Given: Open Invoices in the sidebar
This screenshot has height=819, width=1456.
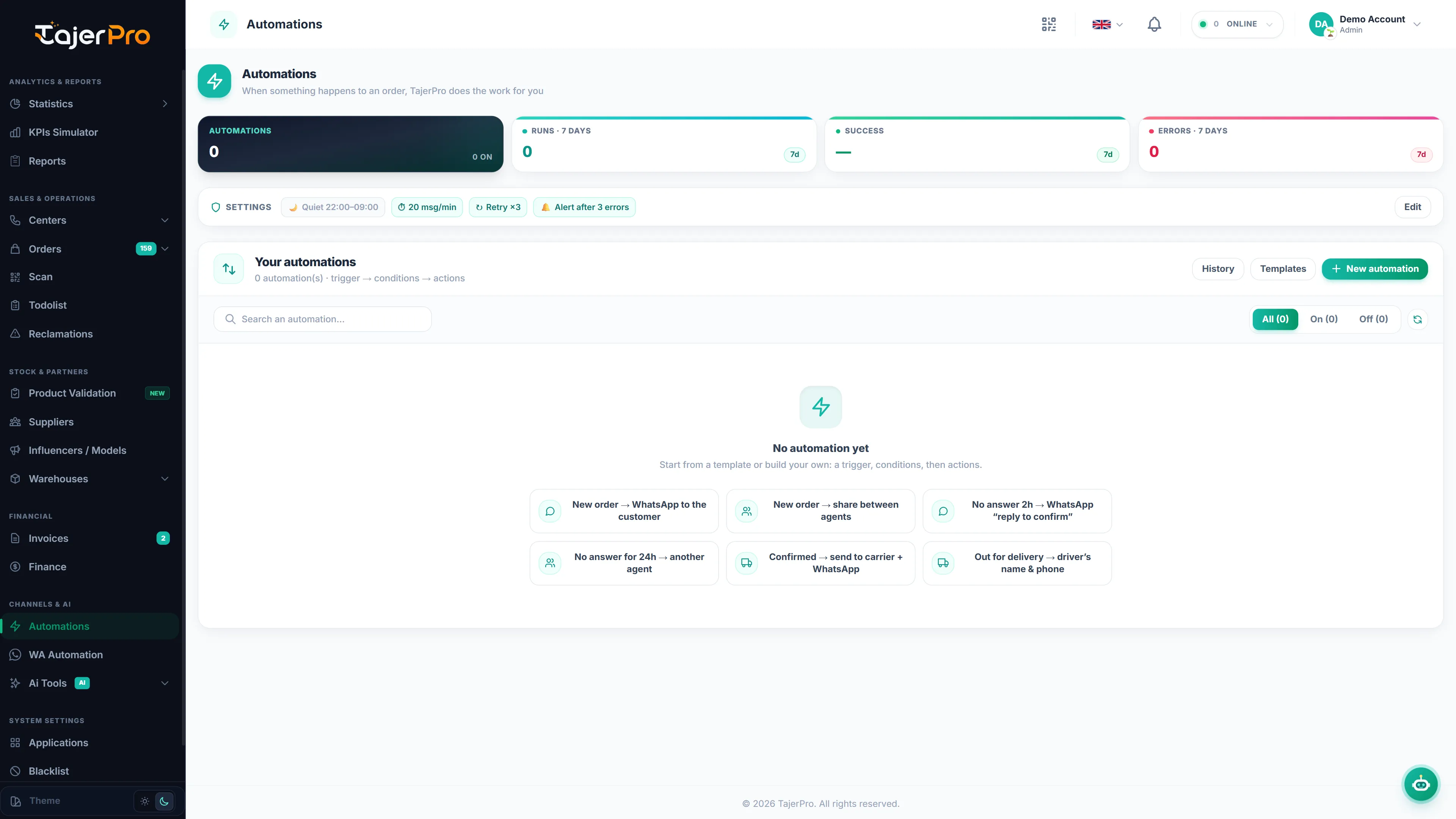Looking at the screenshot, I should click(x=89, y=539).
